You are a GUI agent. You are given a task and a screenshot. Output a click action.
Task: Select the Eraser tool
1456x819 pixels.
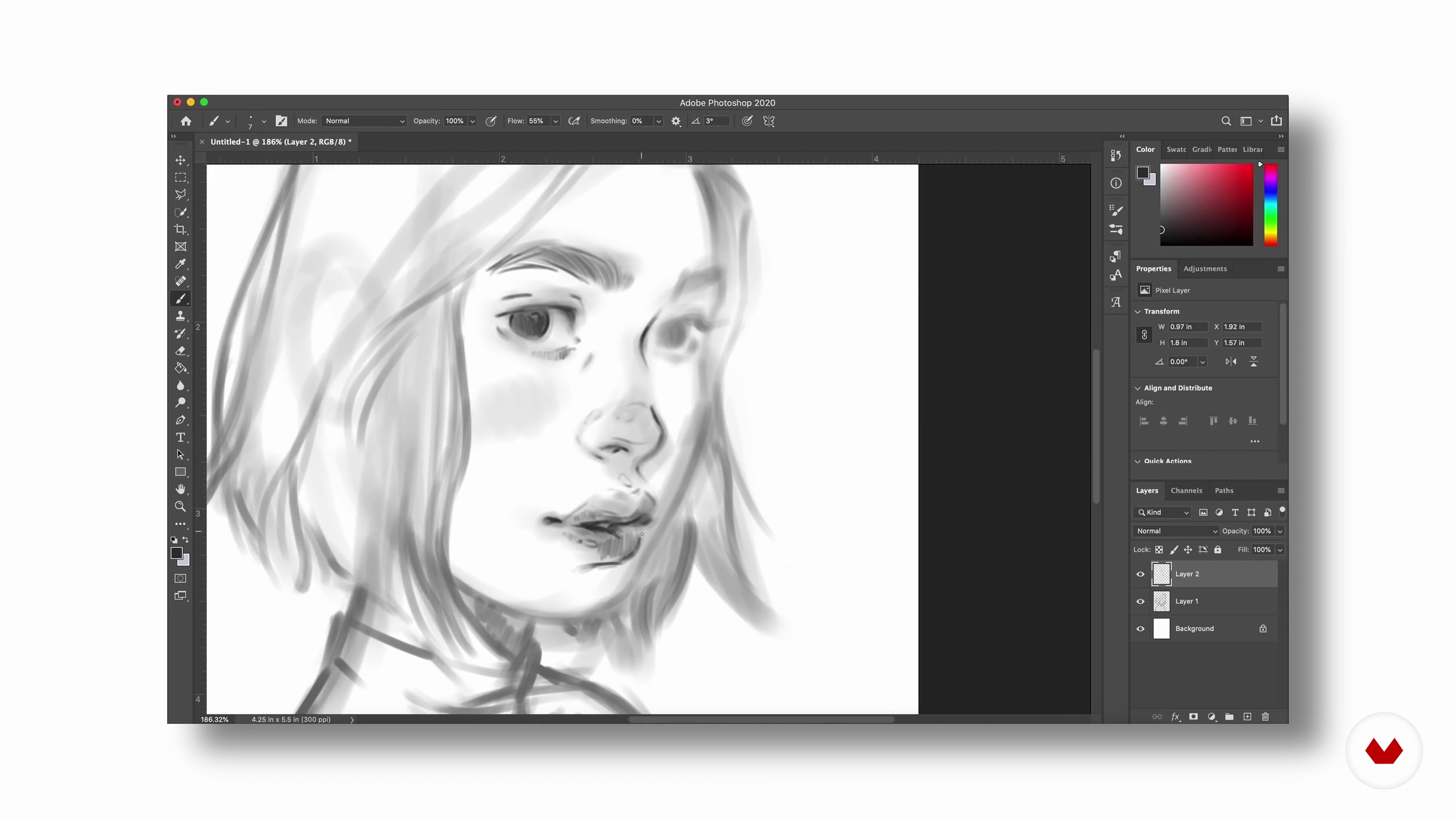coord(180,351)
